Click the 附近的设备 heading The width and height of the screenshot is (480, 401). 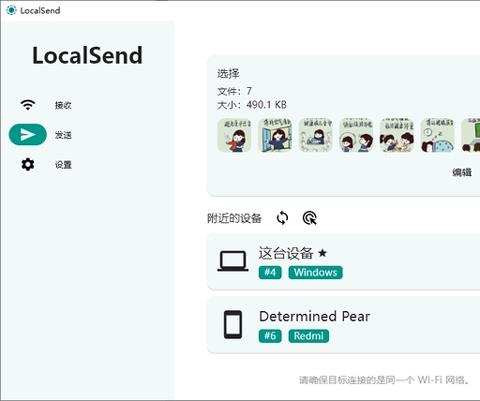[234, 219]
